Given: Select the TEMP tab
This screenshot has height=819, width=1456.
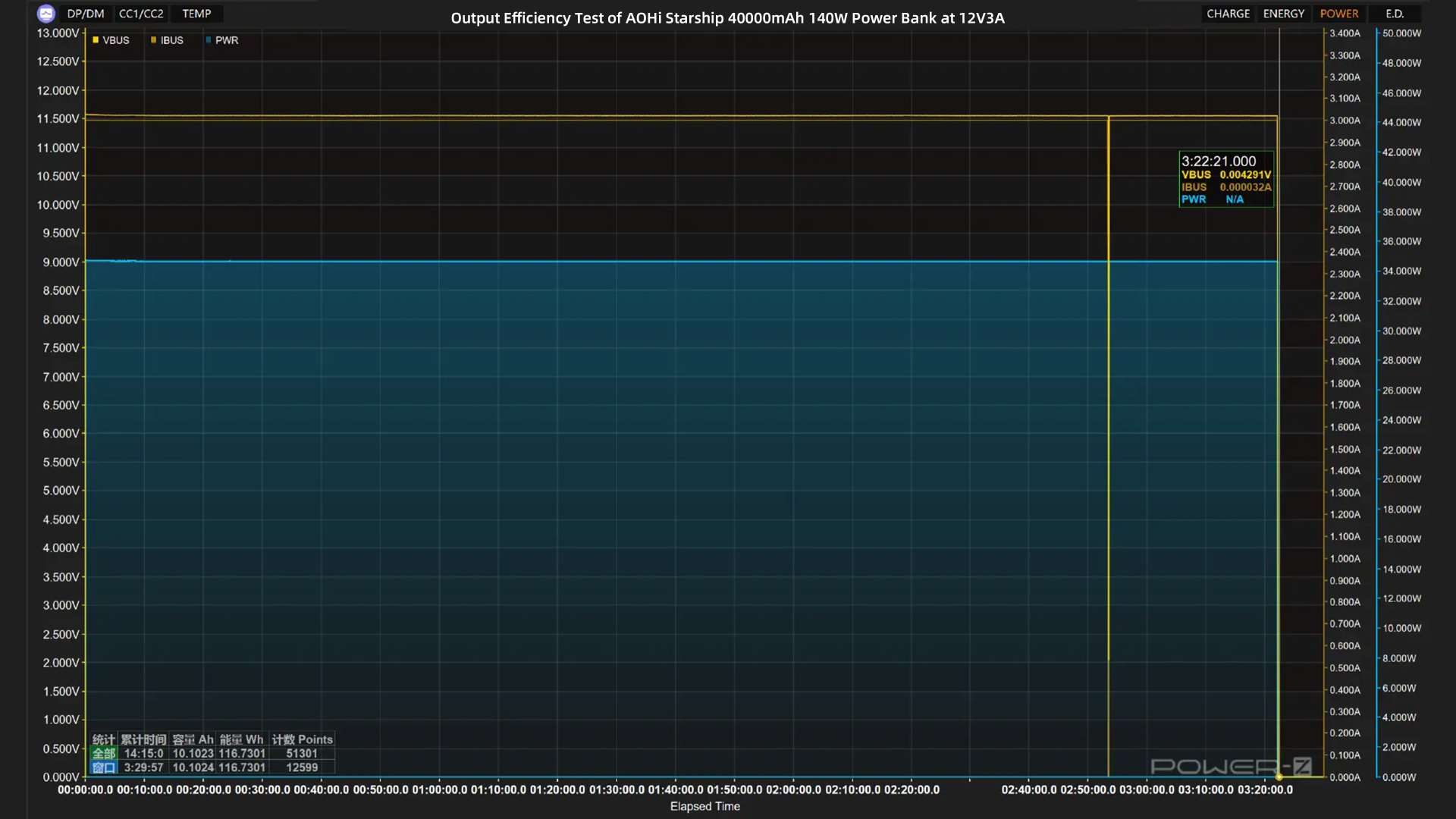Looking at the screenshot, I should pos(196,14).
